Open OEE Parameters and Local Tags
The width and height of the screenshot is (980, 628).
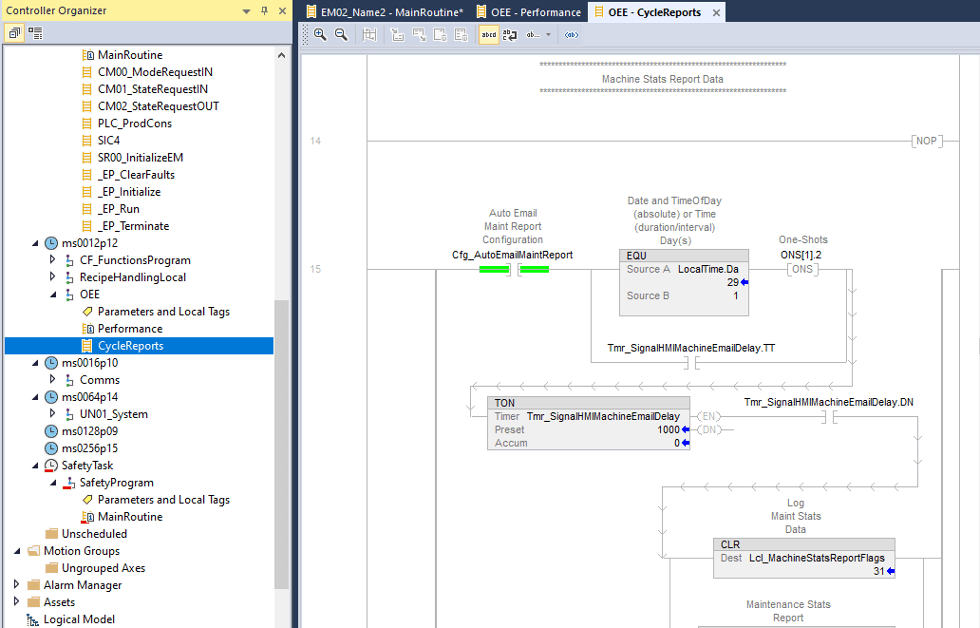pyautogui.click(x=164, y=311)
